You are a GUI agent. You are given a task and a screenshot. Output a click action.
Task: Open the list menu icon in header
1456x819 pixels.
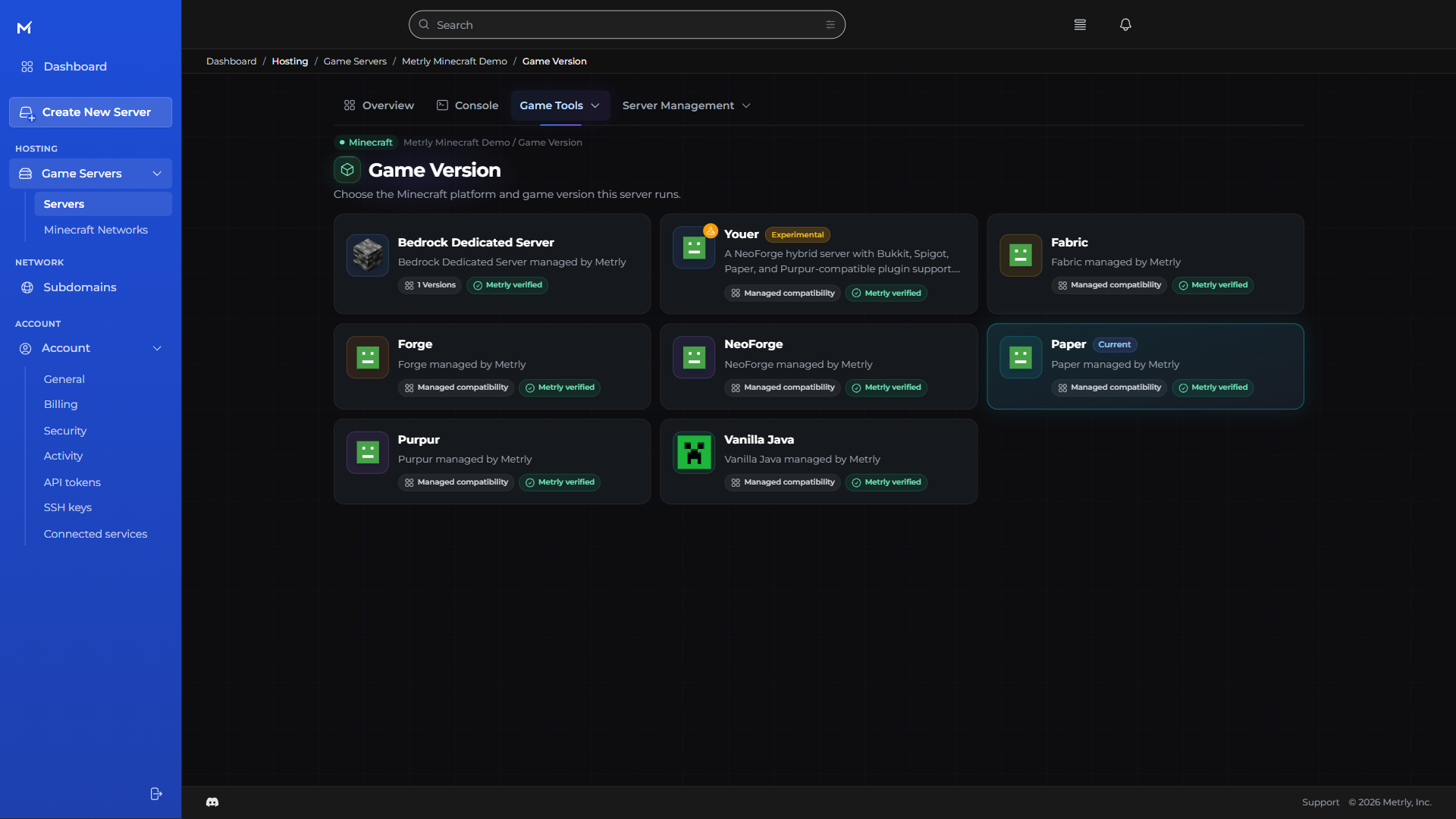pos(1080,24)
